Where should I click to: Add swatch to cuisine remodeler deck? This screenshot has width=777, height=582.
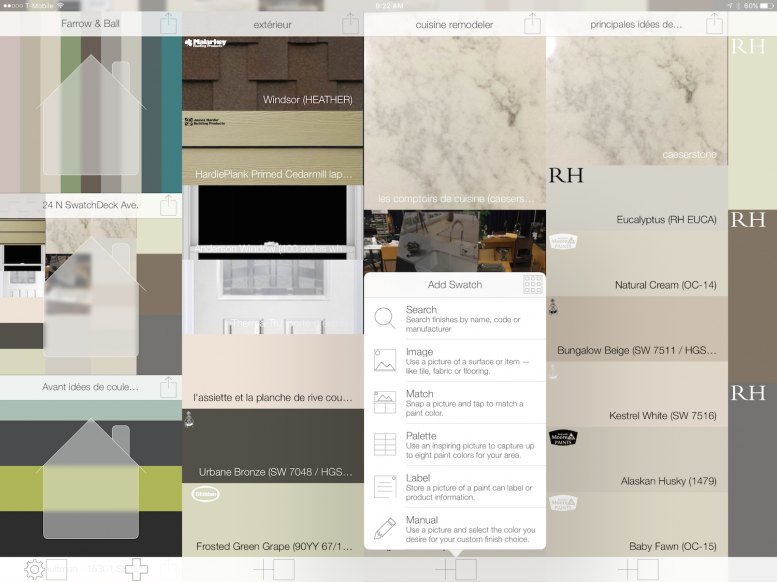(456, 570)
